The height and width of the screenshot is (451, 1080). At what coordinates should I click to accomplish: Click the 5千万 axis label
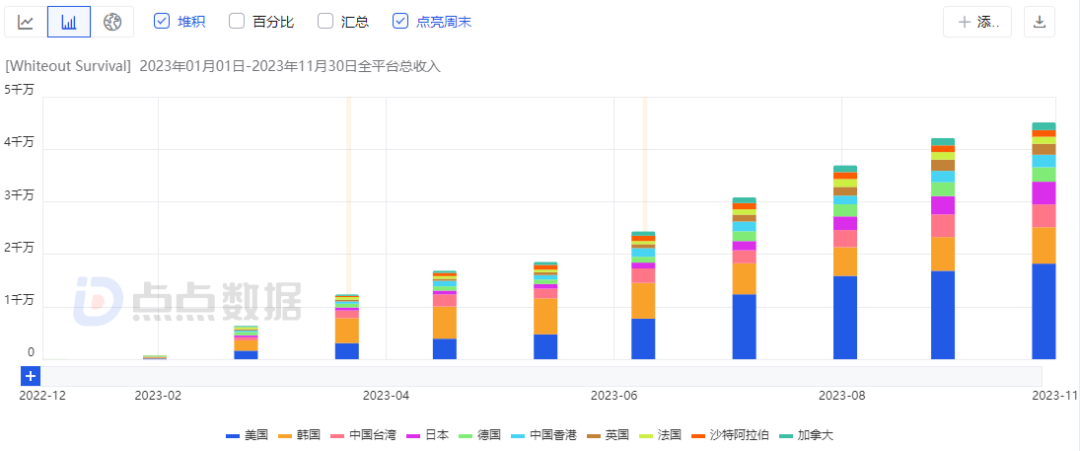point(19,90)
